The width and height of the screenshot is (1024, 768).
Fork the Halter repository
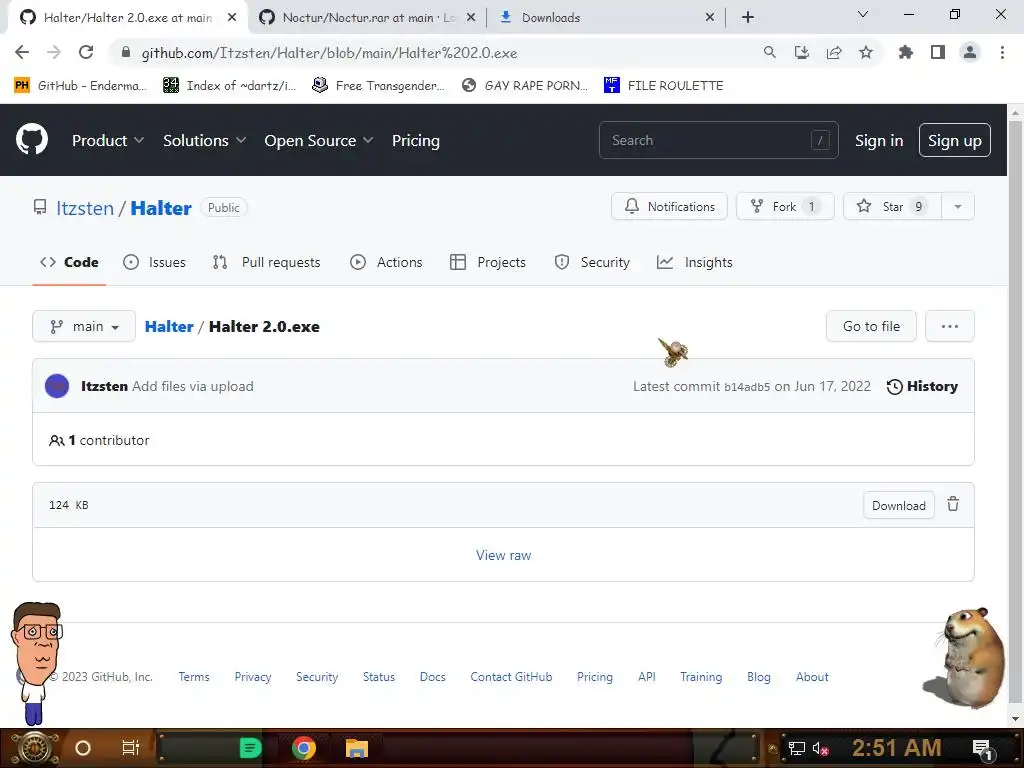785,206
